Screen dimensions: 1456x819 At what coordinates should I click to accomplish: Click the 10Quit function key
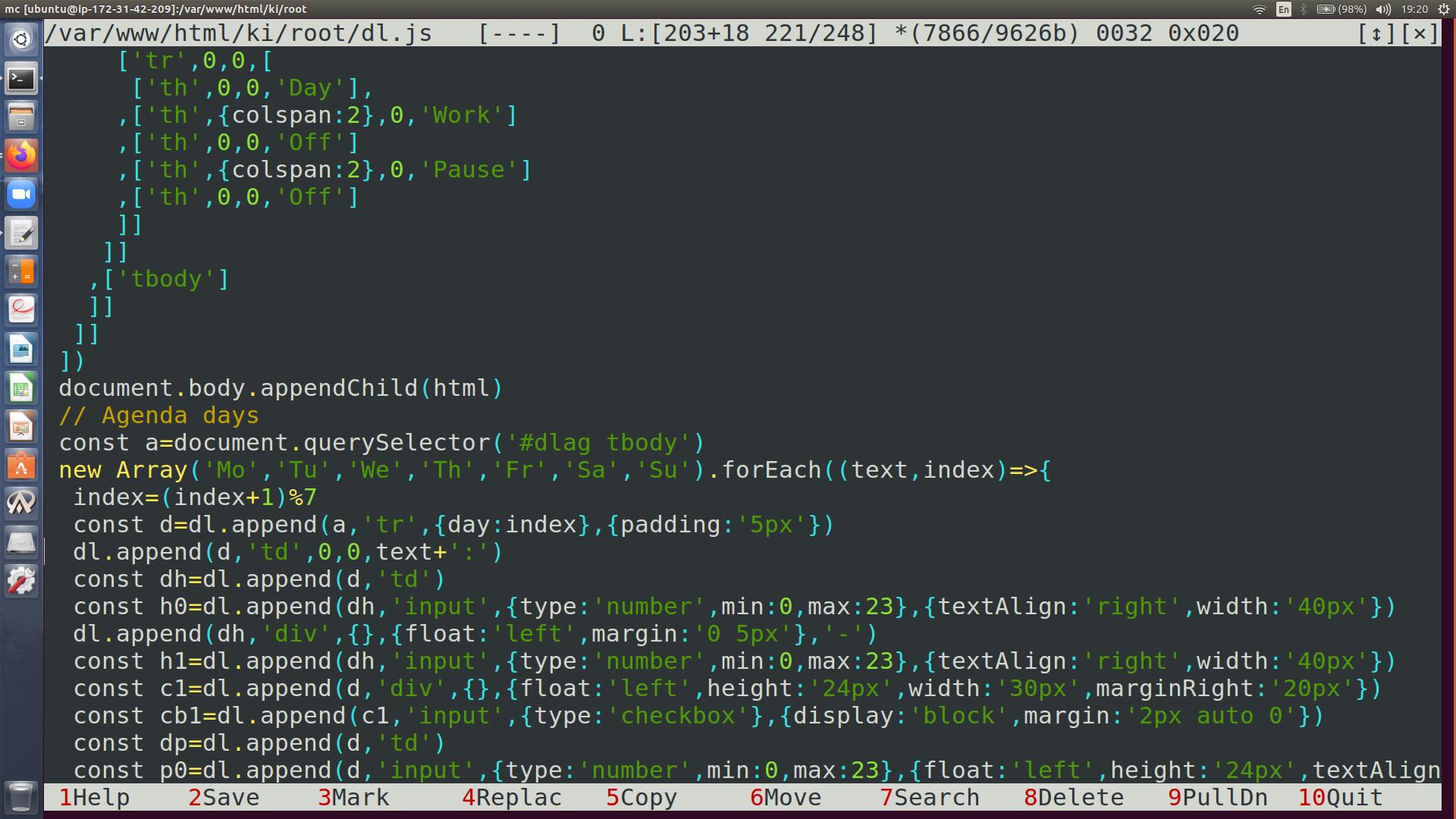pyautogui.click(x=1341, y=798)
